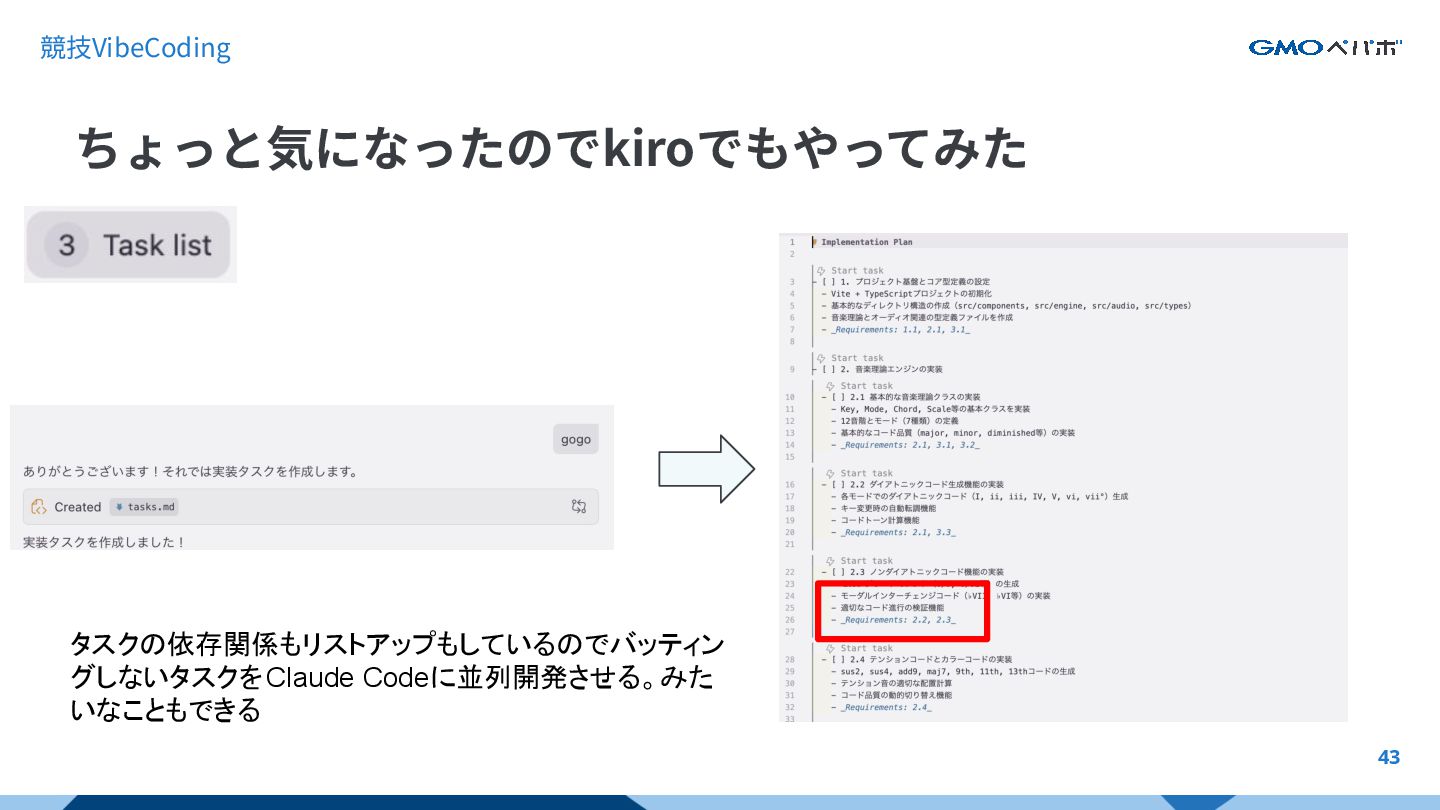Click the file-code icon beside the Created label
This screenshot has width=1440, height=810.
click(39, 507)
